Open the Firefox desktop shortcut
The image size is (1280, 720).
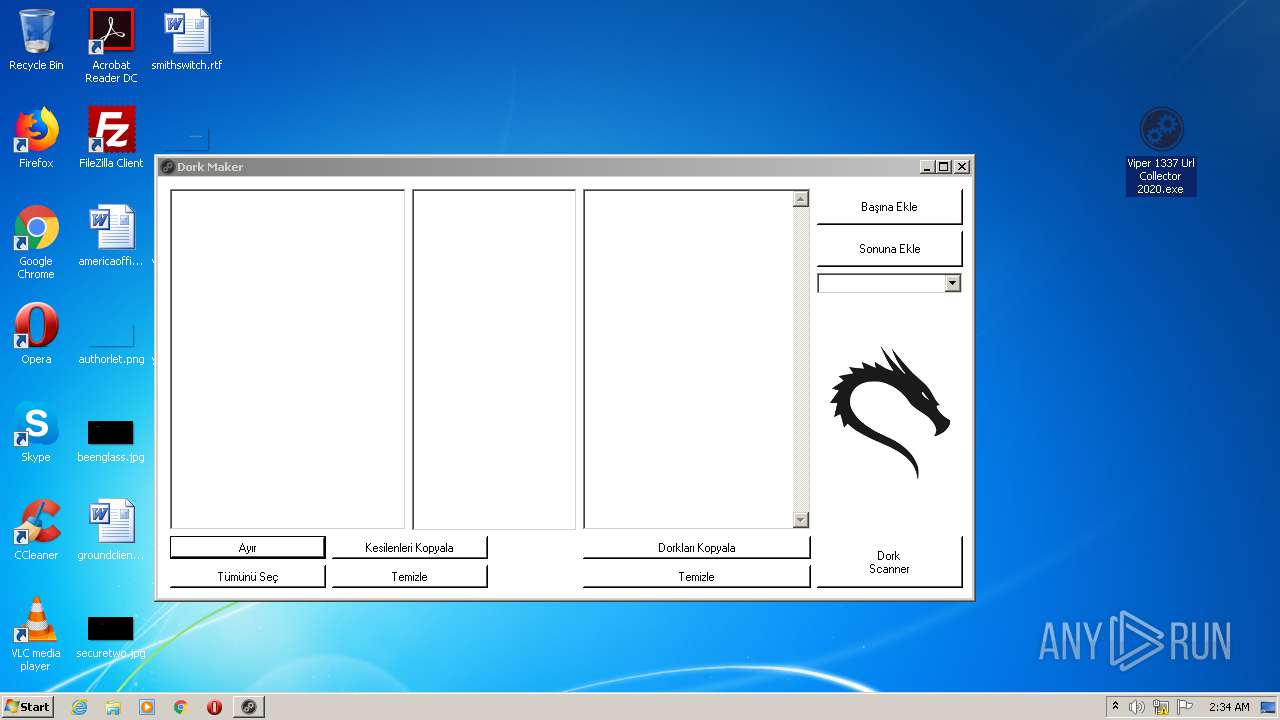[x=36, y=138]
